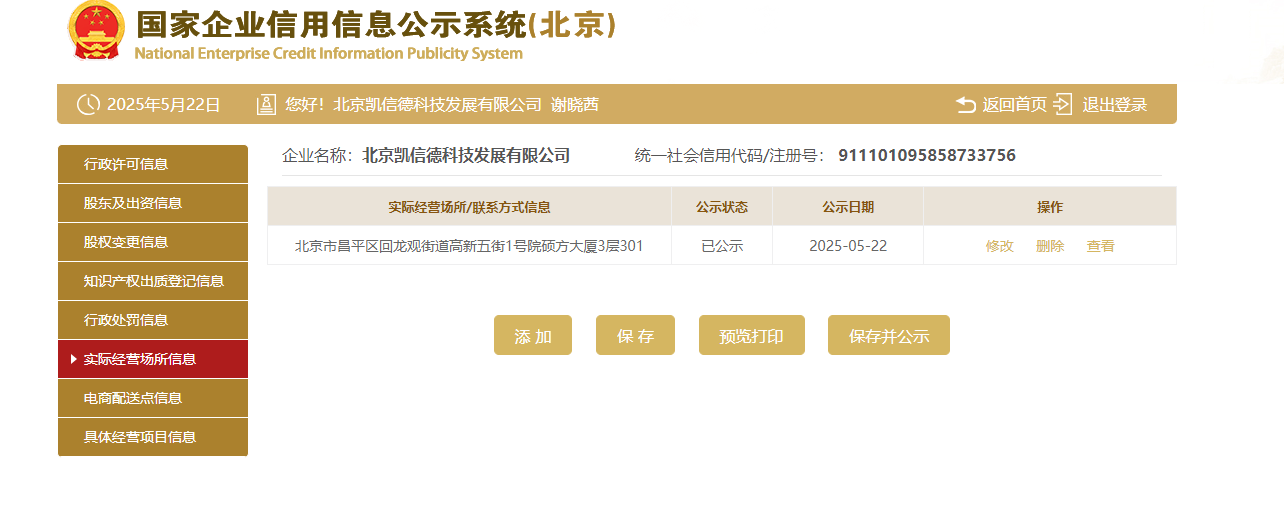The width and height of the screenshot is (1284, 518).
Task: Click the 实际经营场所/联系方式信息 column header
Action: 469,207
